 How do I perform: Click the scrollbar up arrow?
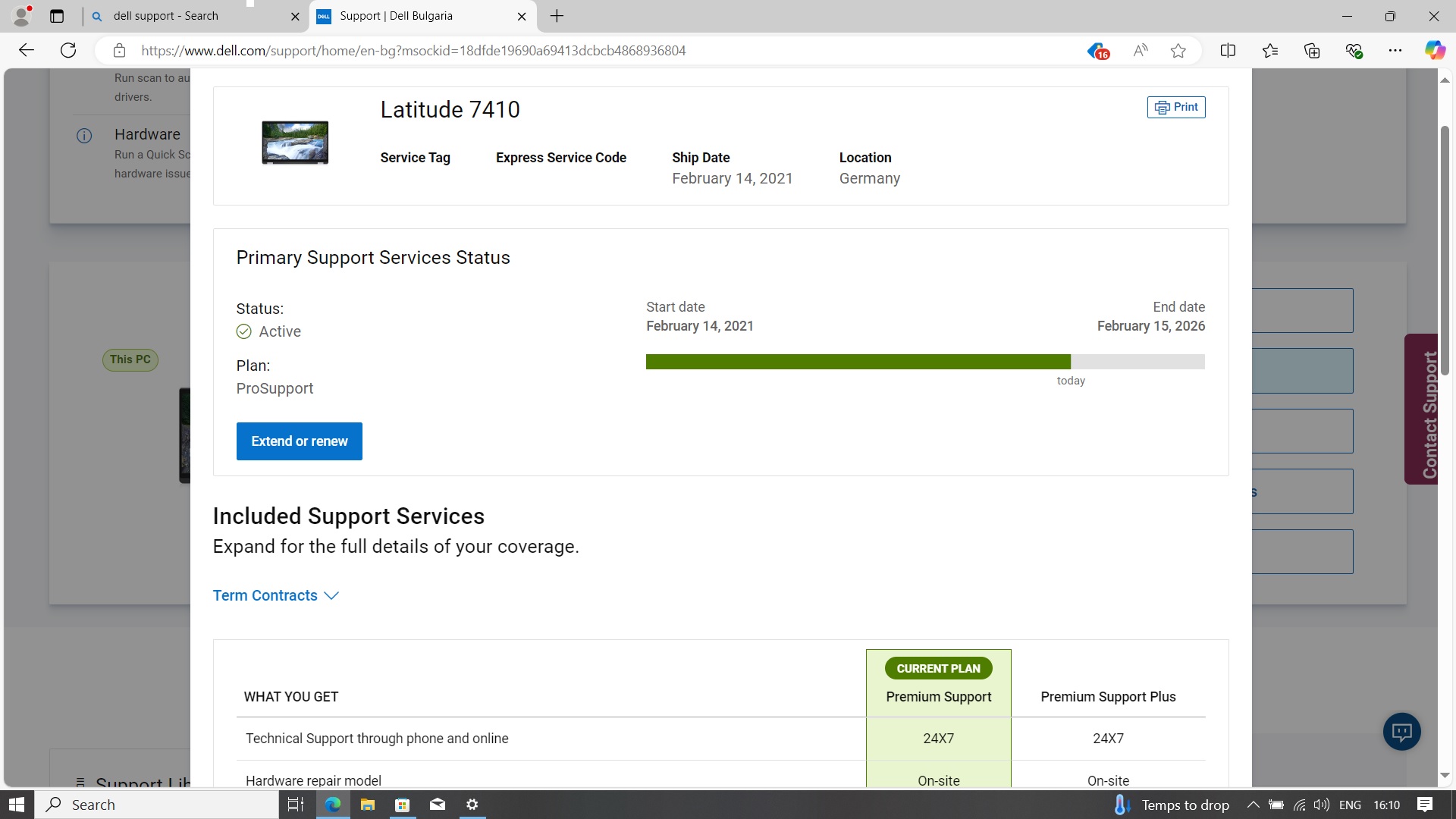pyautogui.click(x=1445, y=80)
